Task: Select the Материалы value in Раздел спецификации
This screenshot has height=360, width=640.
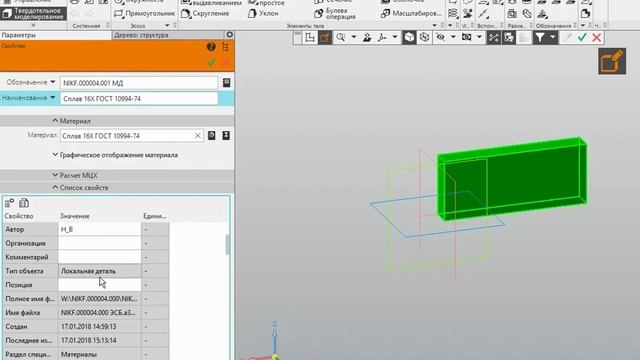Action: (x=100, y=354)
